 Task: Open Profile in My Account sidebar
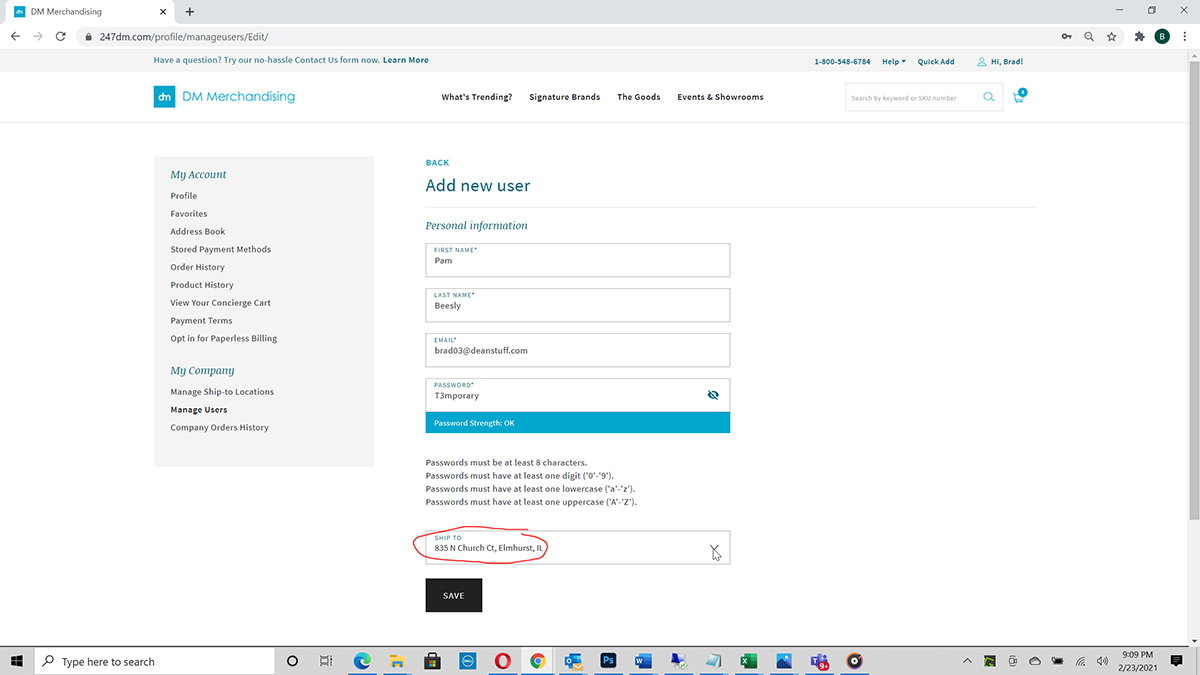coord(184,196)
